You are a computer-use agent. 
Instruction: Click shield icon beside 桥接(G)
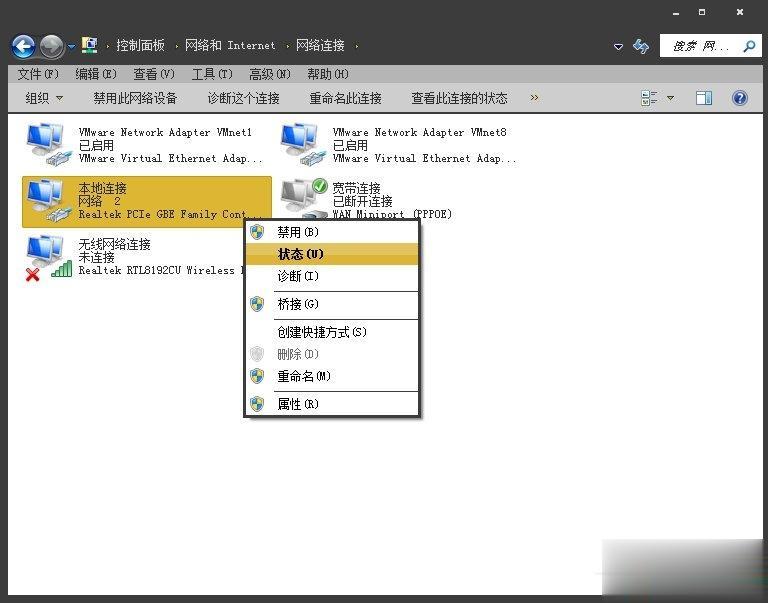point(257,304)
